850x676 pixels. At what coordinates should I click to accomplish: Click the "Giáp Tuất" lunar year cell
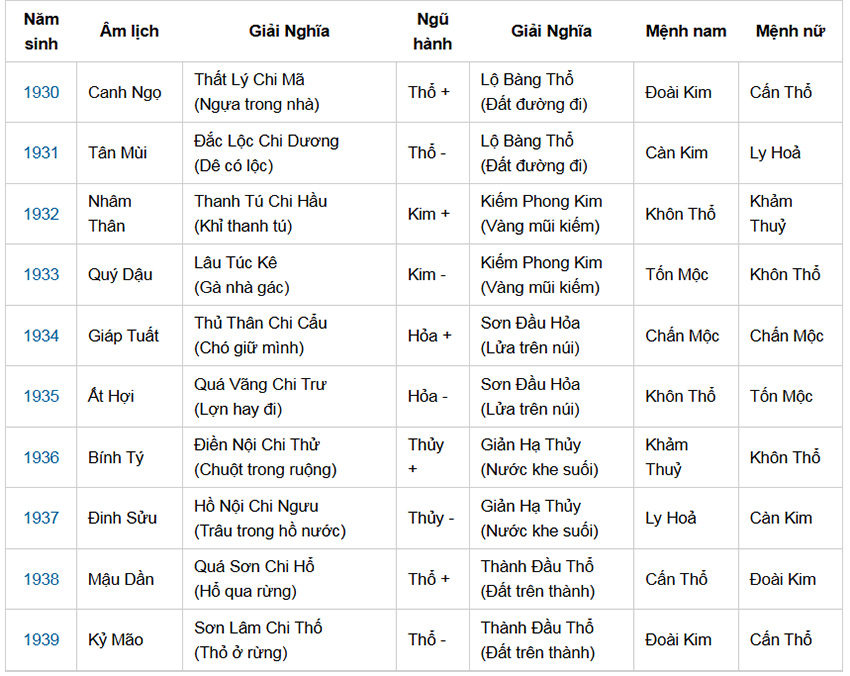123,336
